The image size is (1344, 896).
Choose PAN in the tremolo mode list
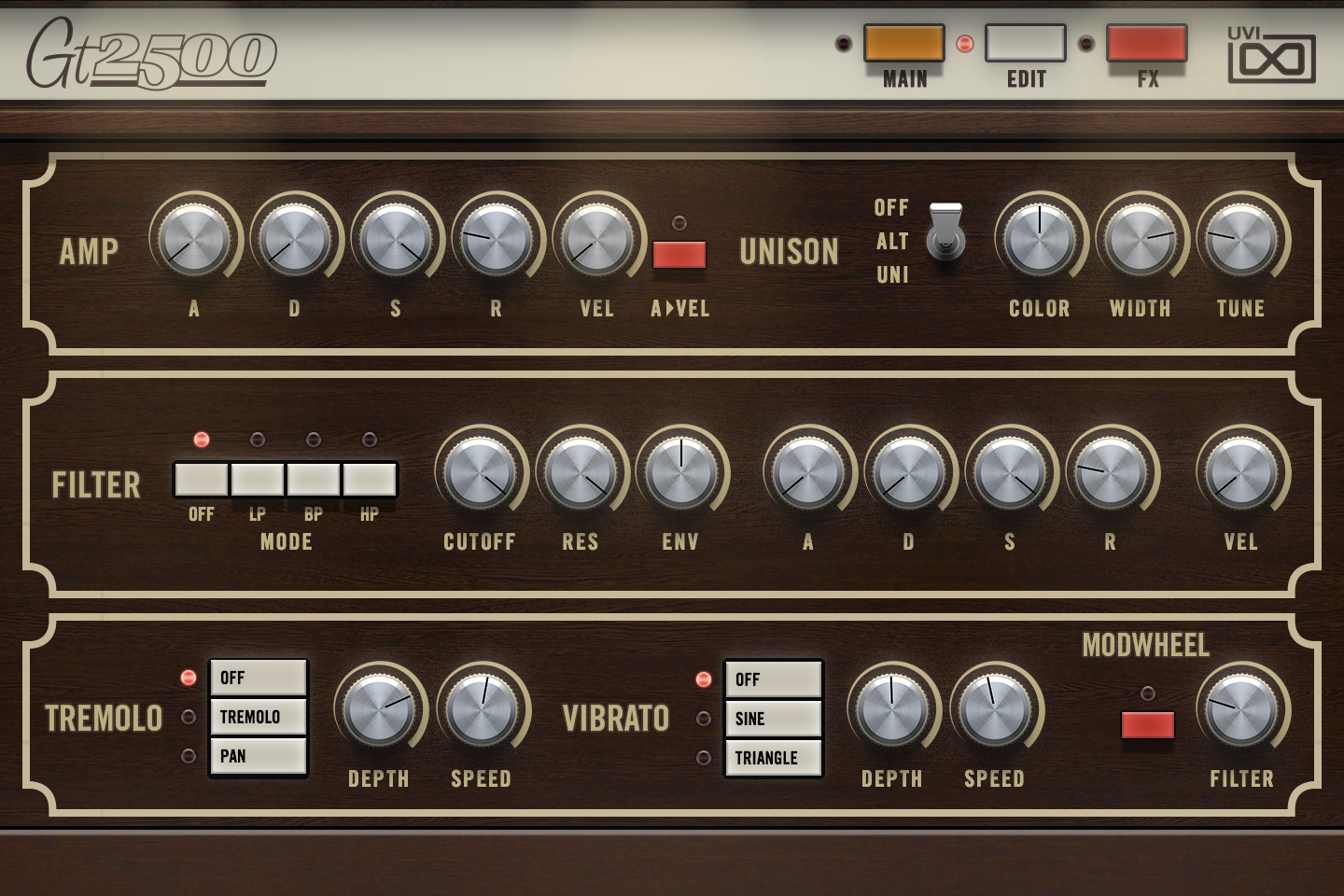tap(259, 756)
